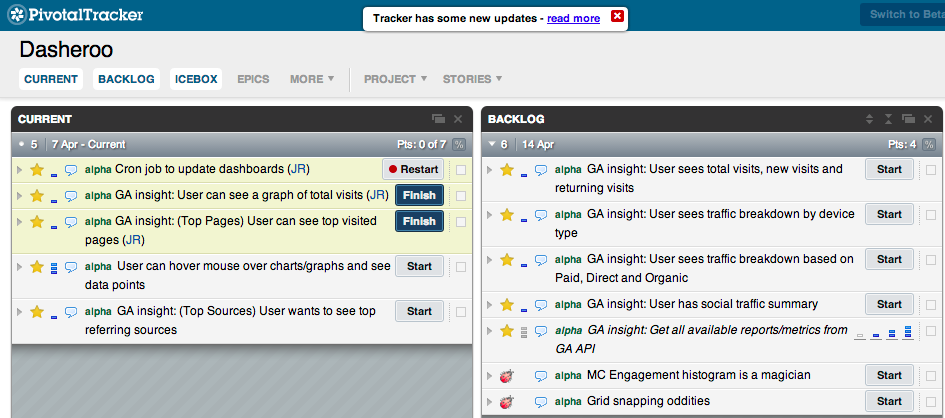Switch to the ICEBOX panel tab
This screenshot has width=945, height=418.
click(x=196, y=79)
